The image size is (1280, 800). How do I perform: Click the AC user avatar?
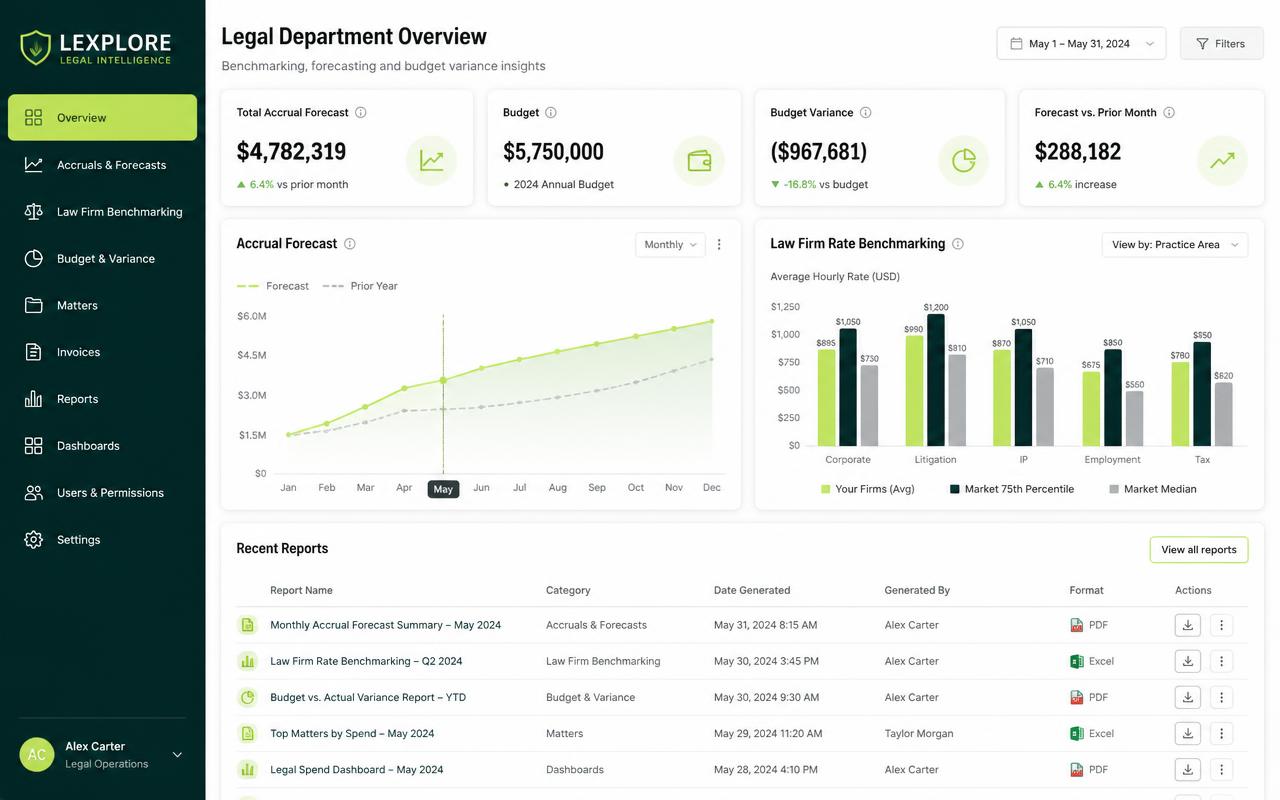pyautogui.click(x=37, y=755)
